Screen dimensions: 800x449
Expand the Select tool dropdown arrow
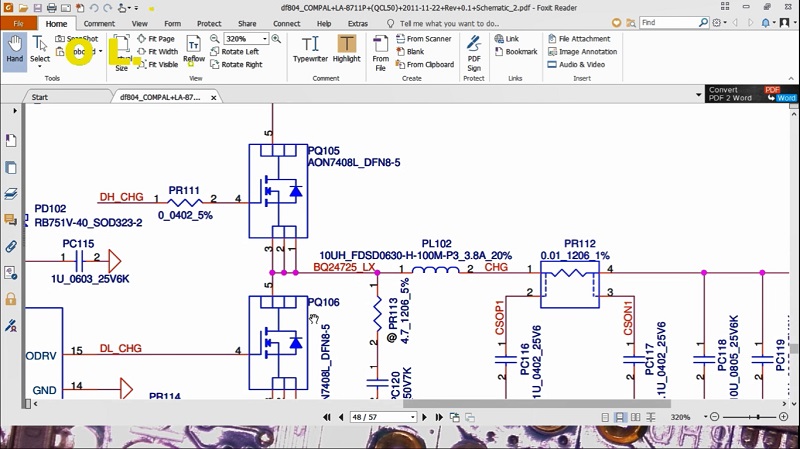(40, 66)
